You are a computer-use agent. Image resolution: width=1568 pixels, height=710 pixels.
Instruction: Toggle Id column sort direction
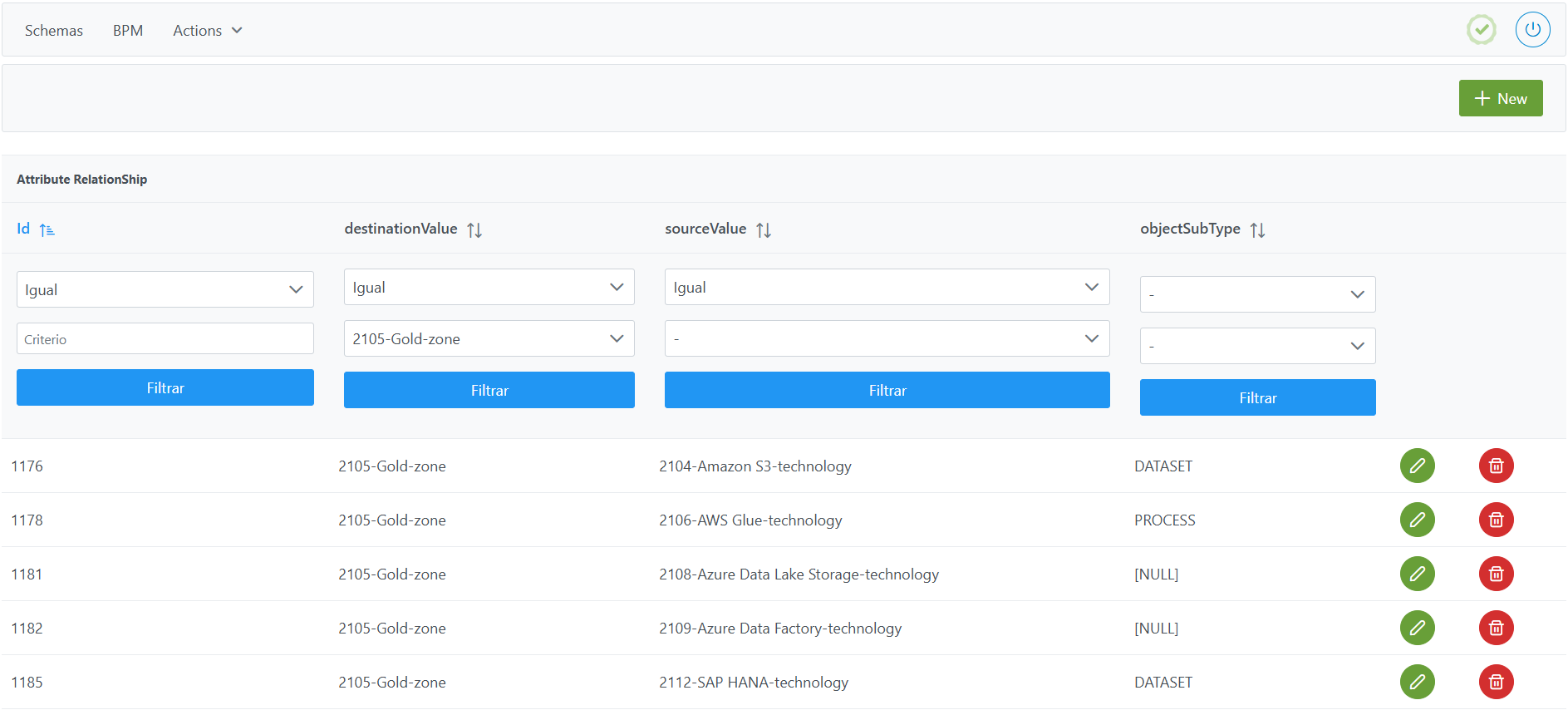tap(47, 229)
